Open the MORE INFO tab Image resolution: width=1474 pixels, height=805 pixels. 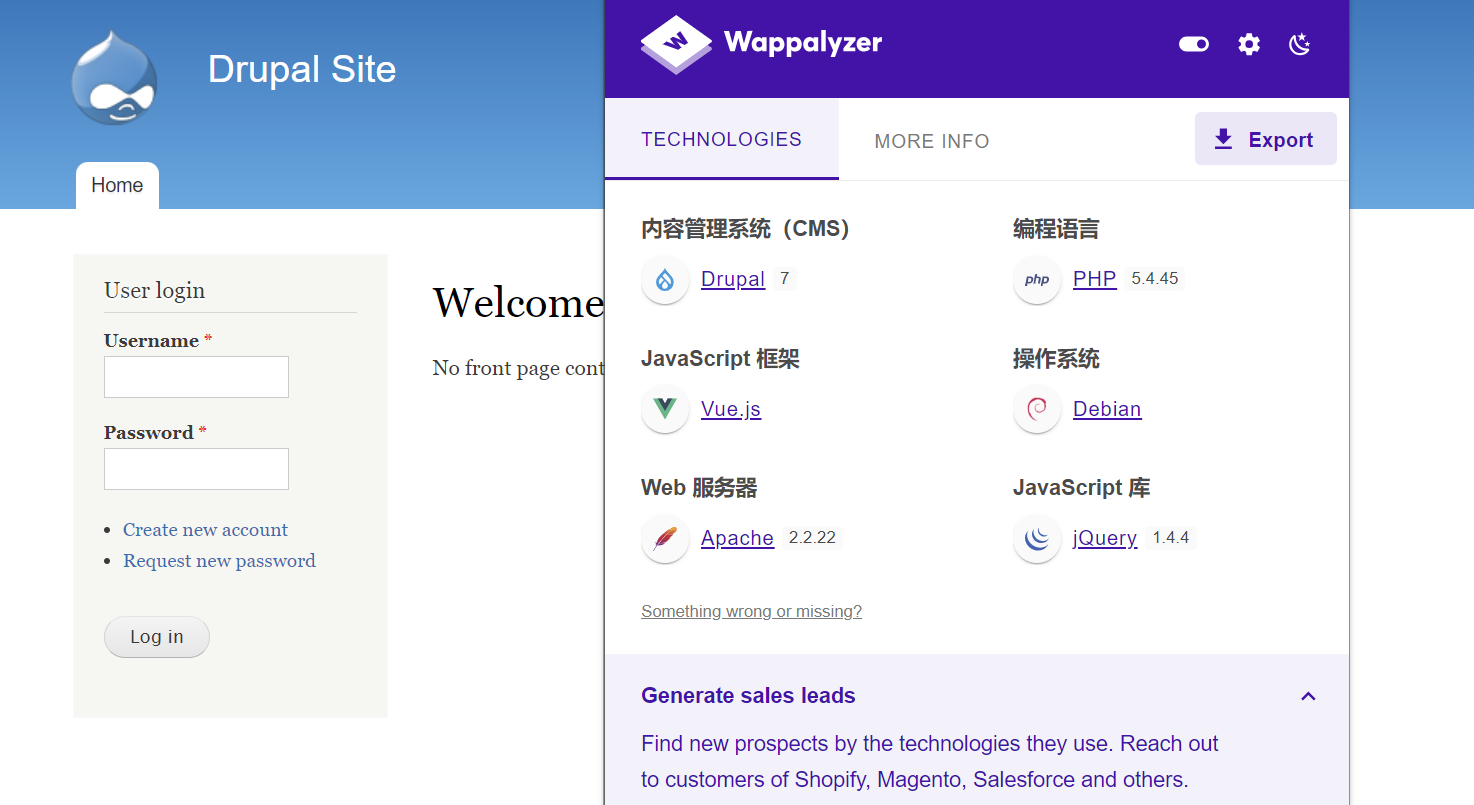click(932, 141)
